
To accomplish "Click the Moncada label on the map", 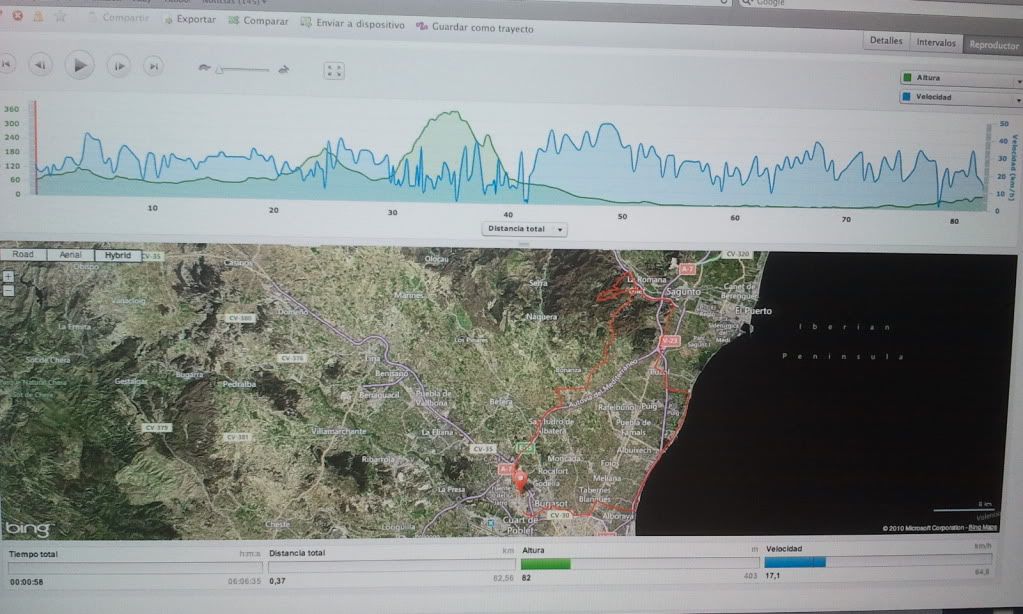I will coord(564,459).
